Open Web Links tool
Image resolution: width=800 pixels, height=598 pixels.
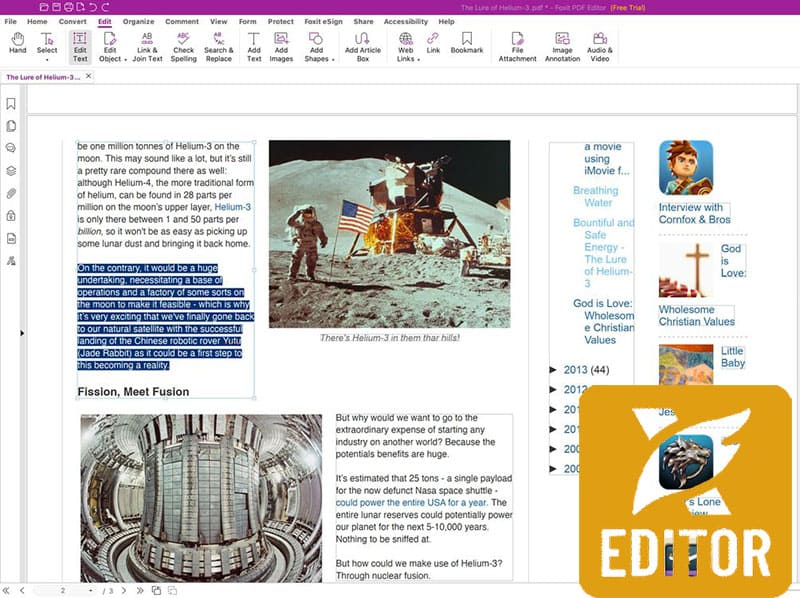click(x=406, y=47)
